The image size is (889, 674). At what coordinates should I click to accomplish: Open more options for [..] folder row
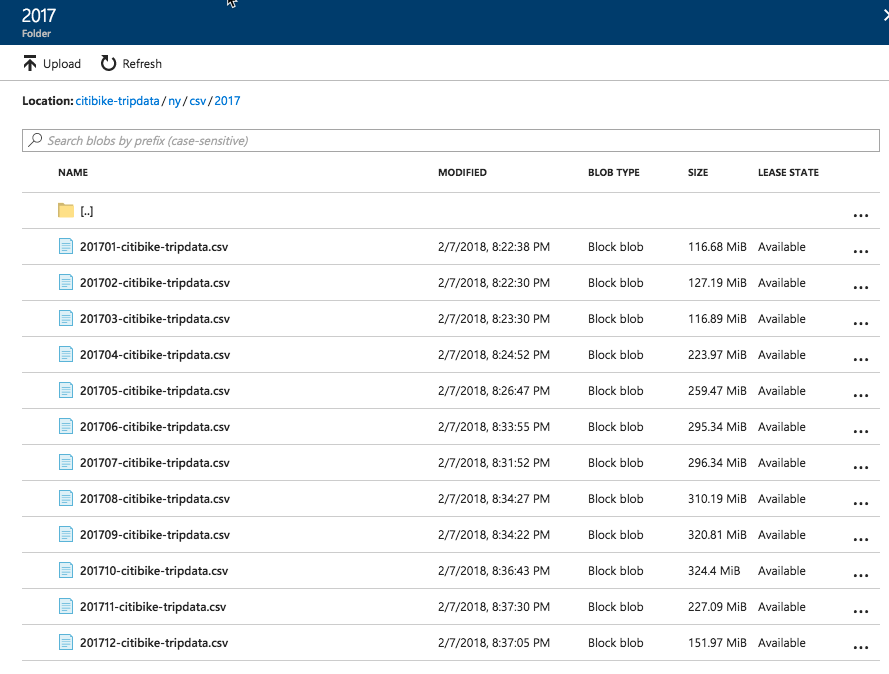pos(861,215)
